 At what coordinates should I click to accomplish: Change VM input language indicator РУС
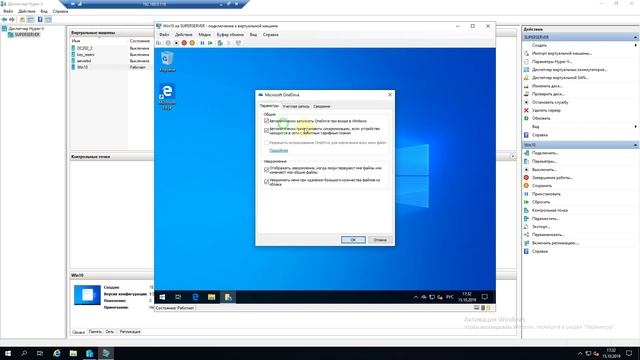coord(449,297)
